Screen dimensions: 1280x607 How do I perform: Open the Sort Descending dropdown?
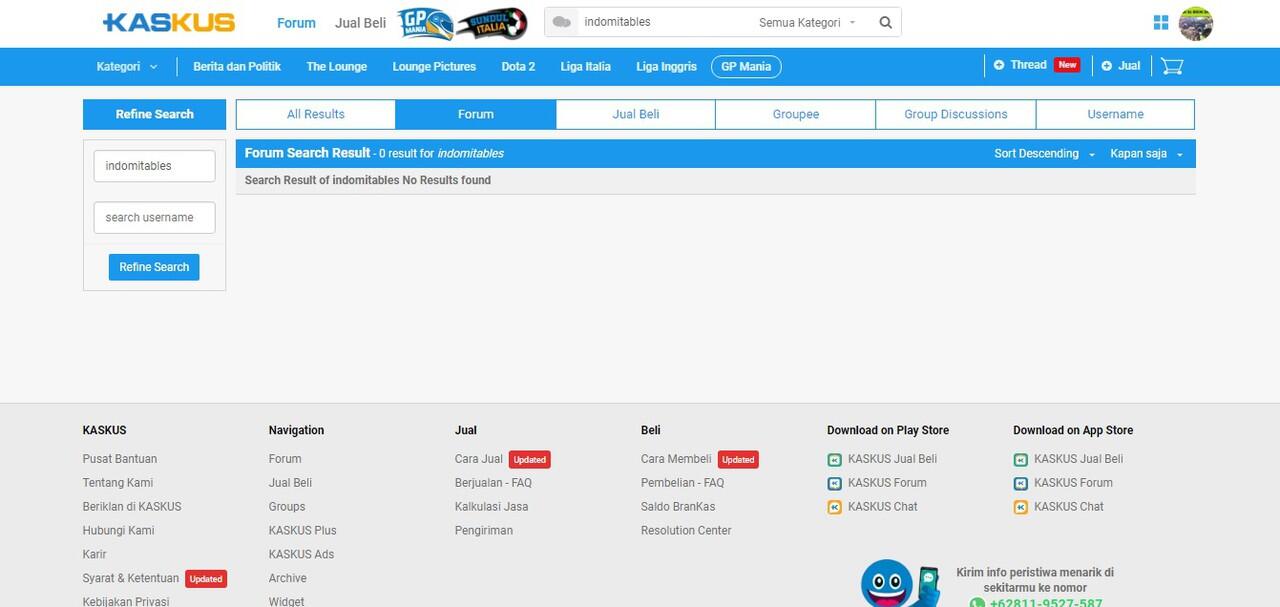click(x=1044, y=154)
